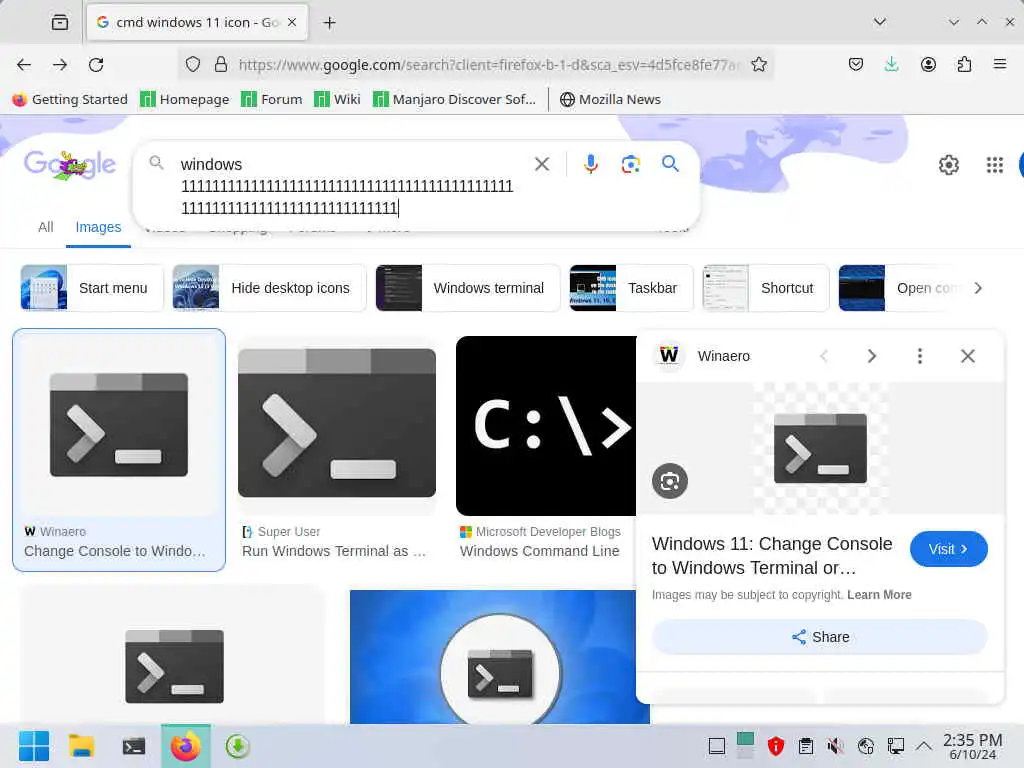Open Winaero terminal icon image result
1024x768 pixels.
(x=119, y=424)
